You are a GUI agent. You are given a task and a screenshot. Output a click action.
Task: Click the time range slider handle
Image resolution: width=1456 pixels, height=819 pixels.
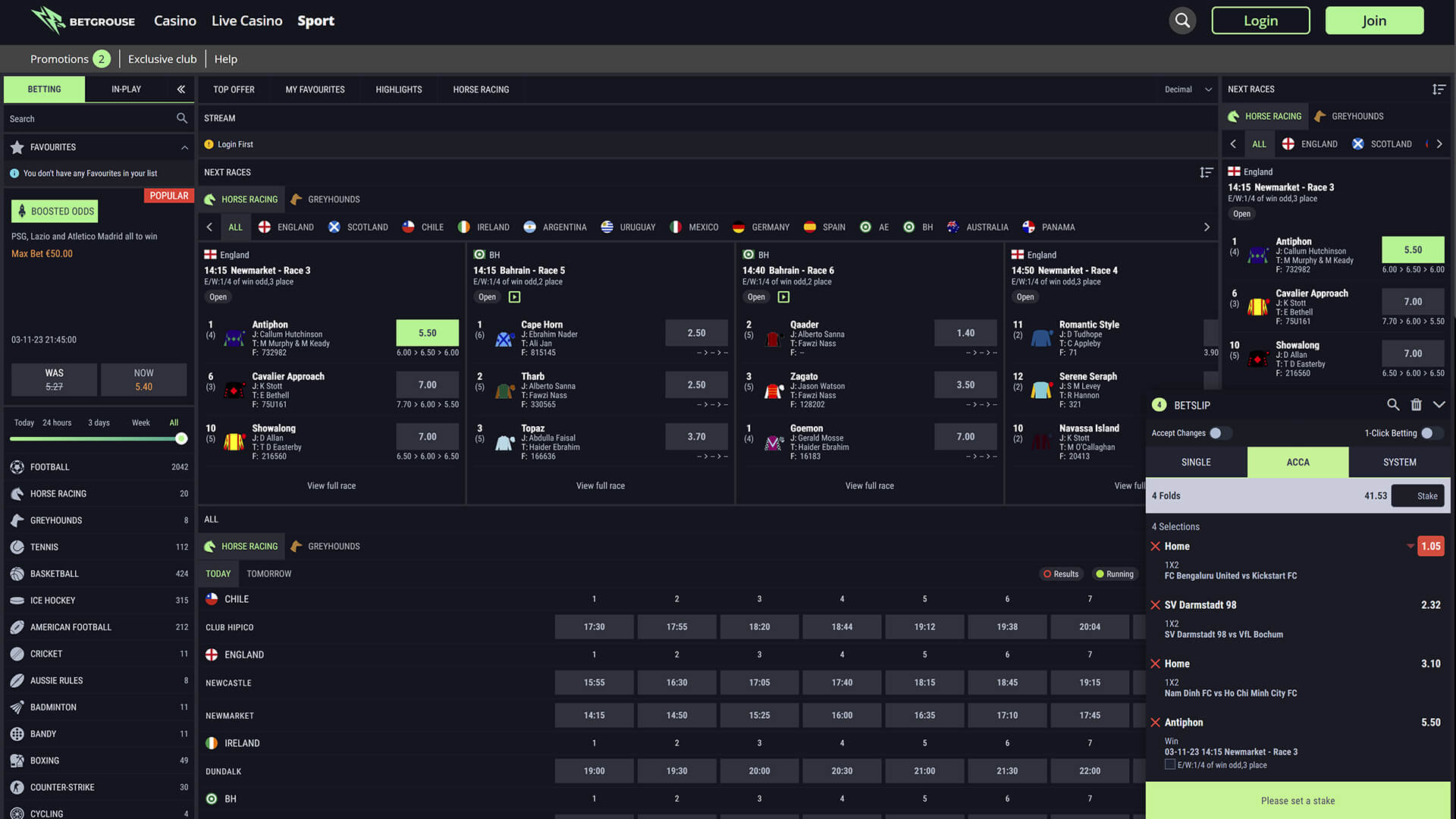pyautogui.click(x=181, y=439)
